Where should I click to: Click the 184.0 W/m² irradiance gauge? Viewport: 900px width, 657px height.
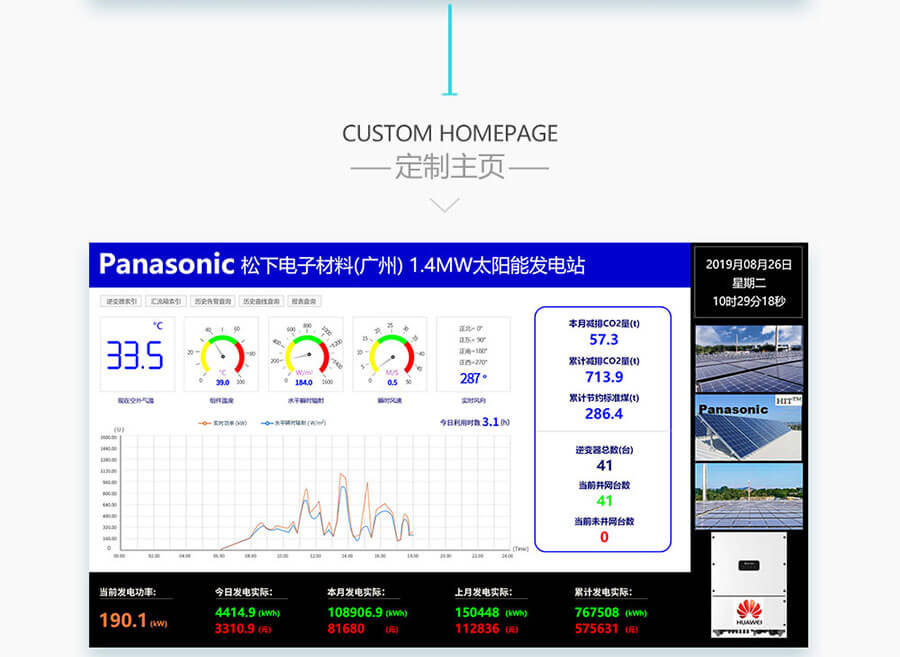coord(305,354)
